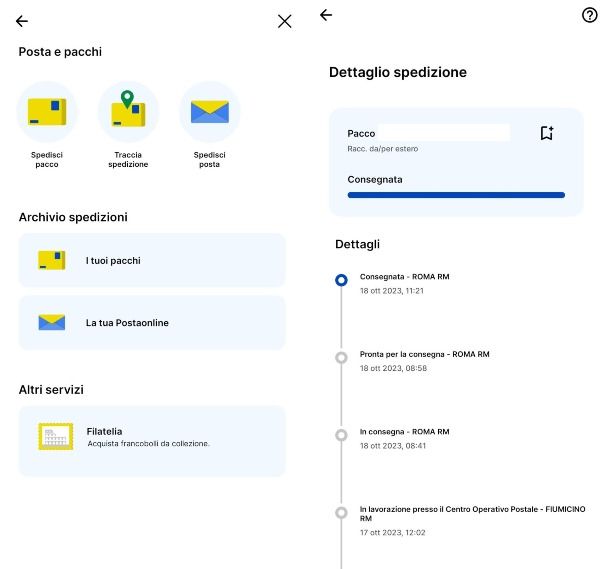Click the Pronta per la consegna marker
The width and height of the screenshot is (610, 569).
(341, 357)
